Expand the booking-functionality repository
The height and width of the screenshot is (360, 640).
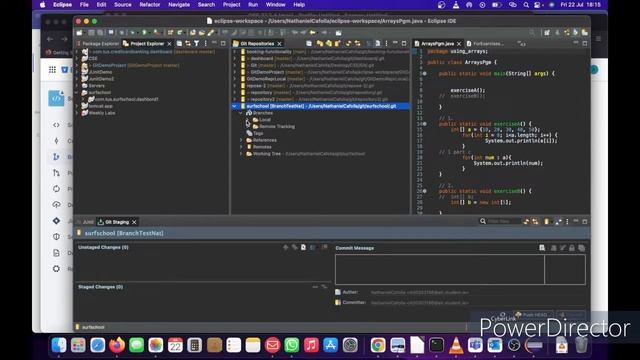point(235,52)
